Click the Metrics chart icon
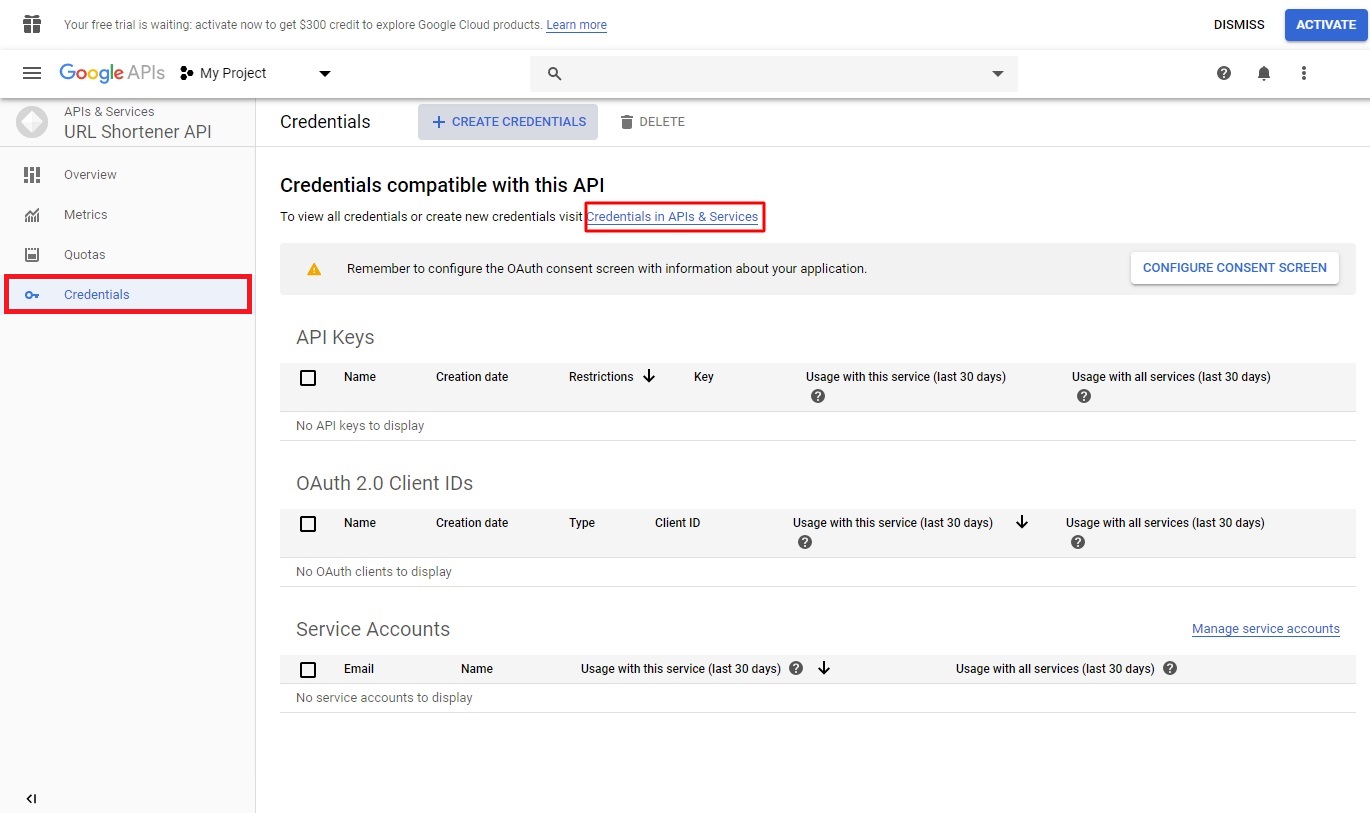 [32, 215]
